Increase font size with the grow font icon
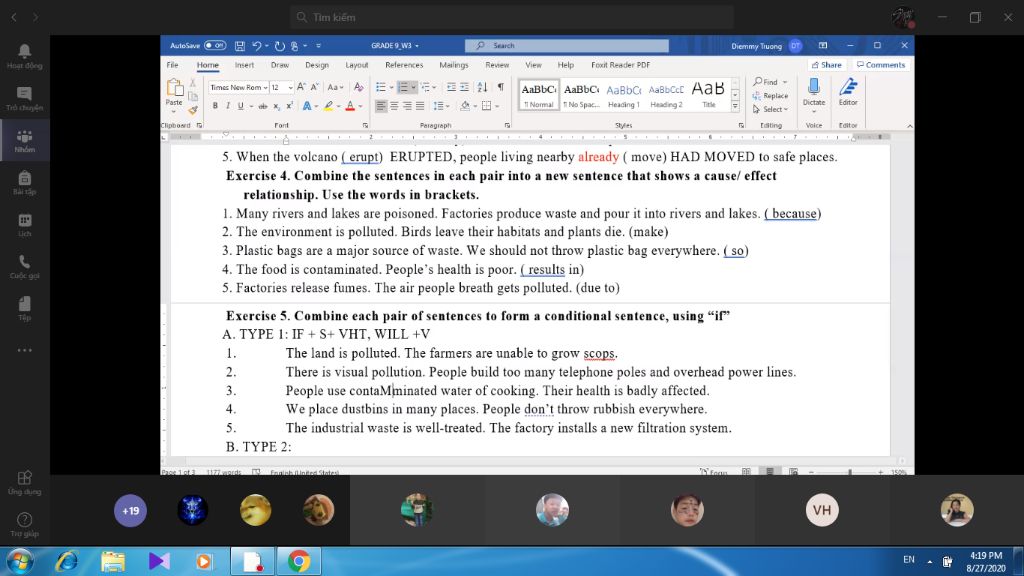 point(301,87)
